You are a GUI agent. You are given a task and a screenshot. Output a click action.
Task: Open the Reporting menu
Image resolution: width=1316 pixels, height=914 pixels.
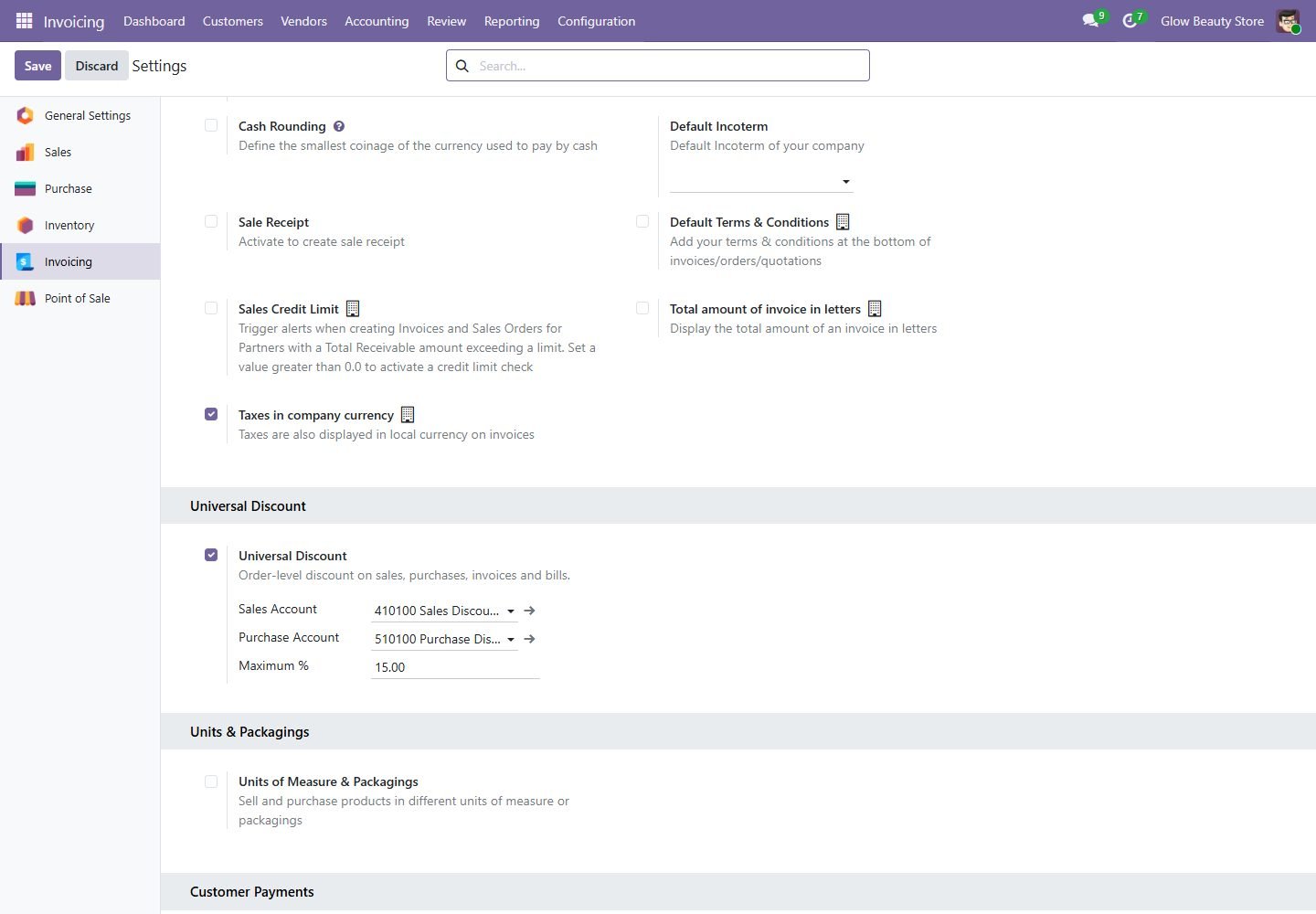[512, 21]
